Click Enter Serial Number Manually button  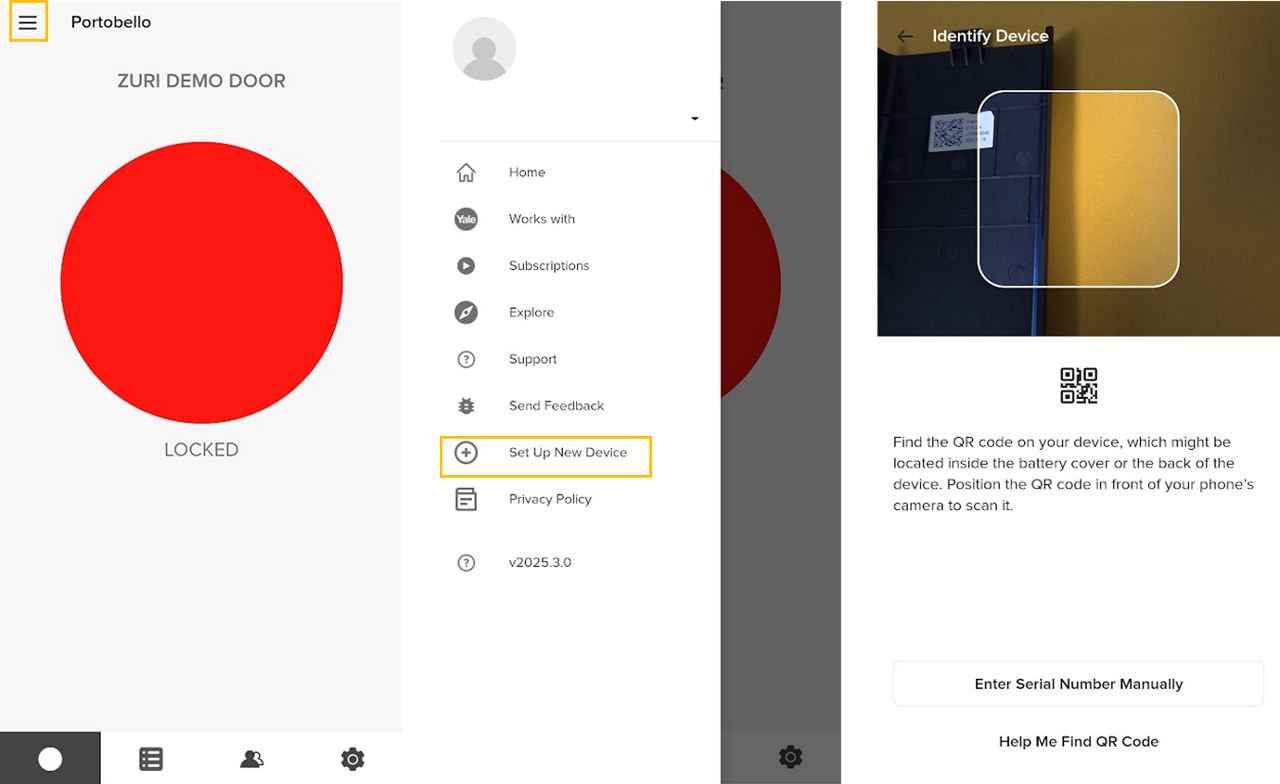coord(1078,684)
